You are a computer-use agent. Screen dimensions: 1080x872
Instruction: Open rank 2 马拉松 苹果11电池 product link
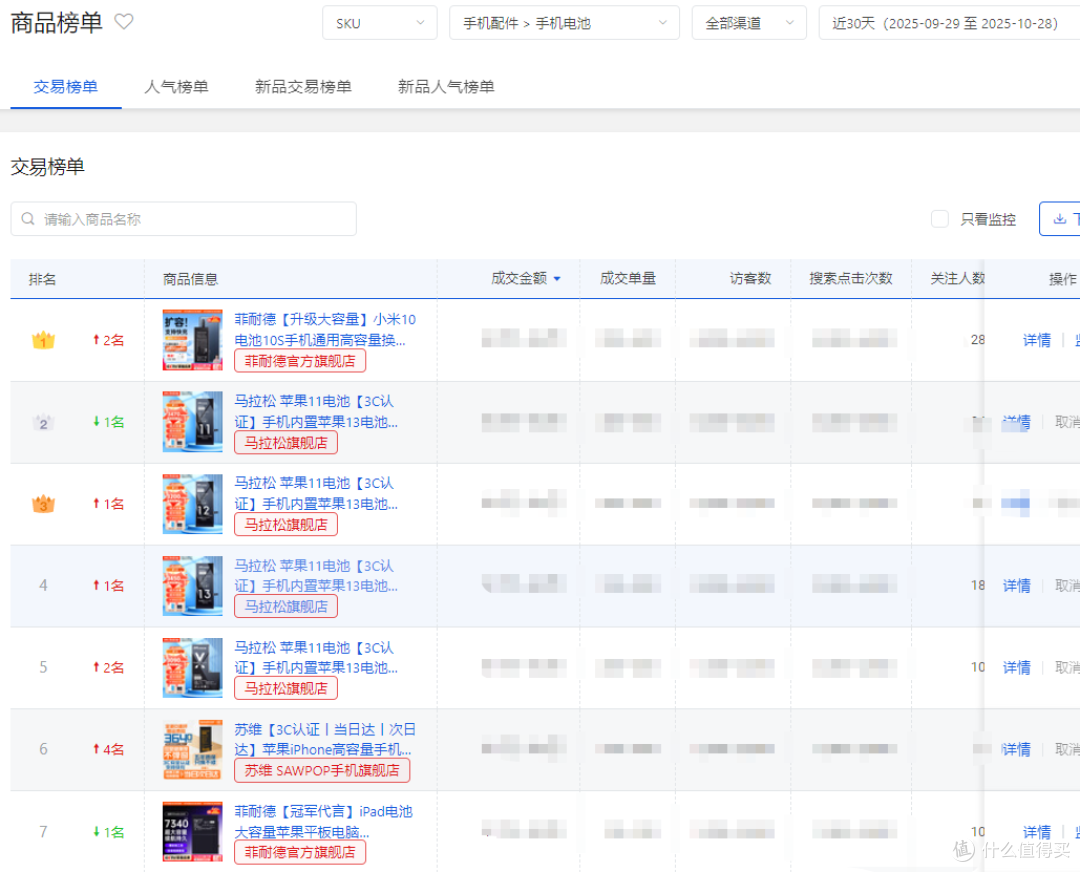pos(316,411)
